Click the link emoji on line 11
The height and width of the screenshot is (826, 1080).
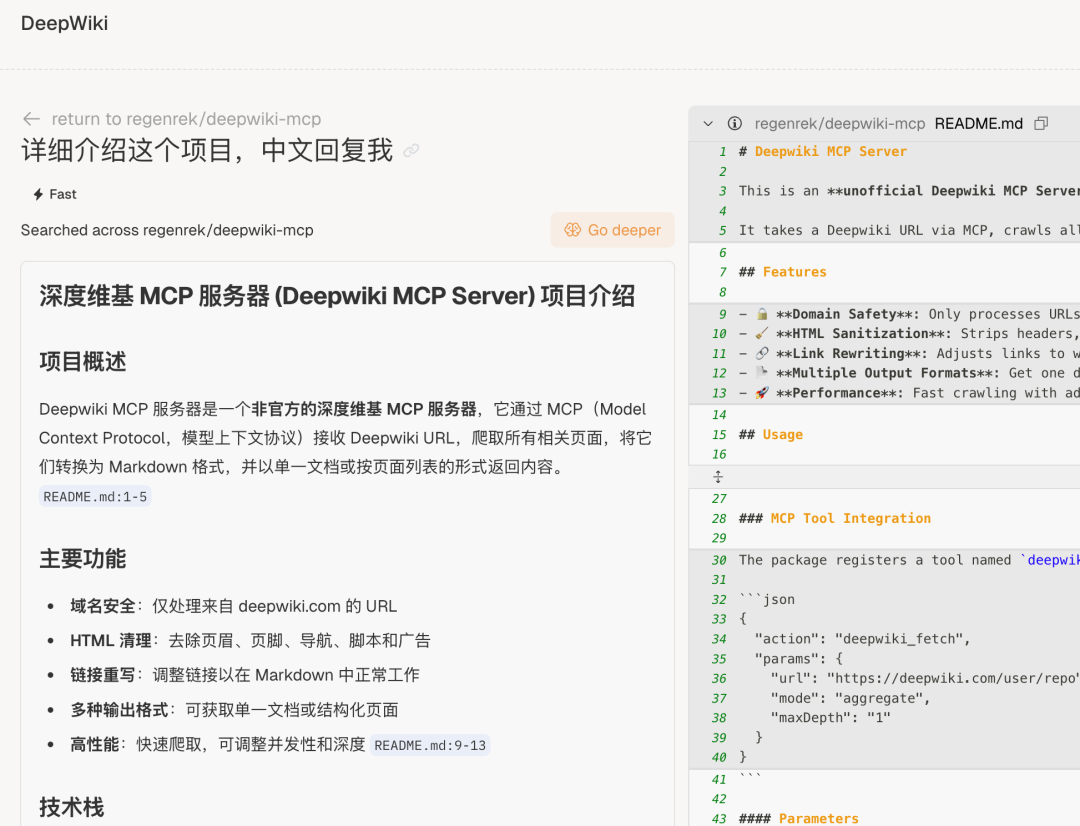(762, 354)
